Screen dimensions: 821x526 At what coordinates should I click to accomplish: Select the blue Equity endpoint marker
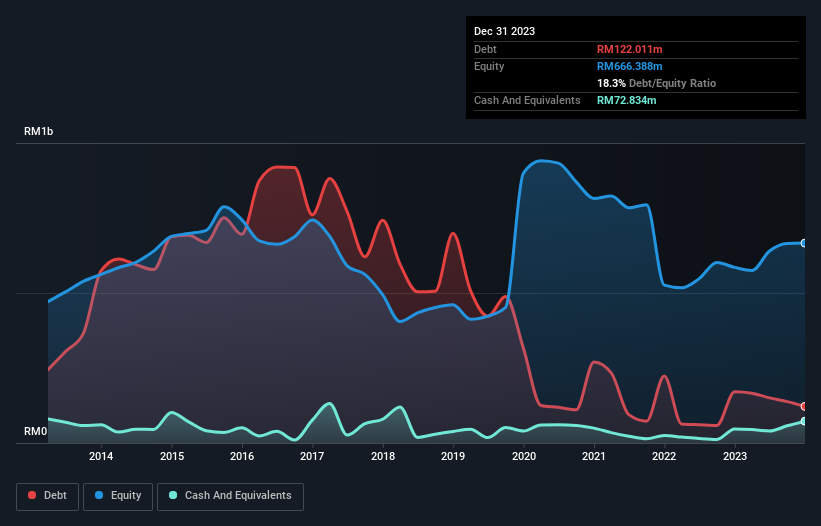tap(804, 243)
